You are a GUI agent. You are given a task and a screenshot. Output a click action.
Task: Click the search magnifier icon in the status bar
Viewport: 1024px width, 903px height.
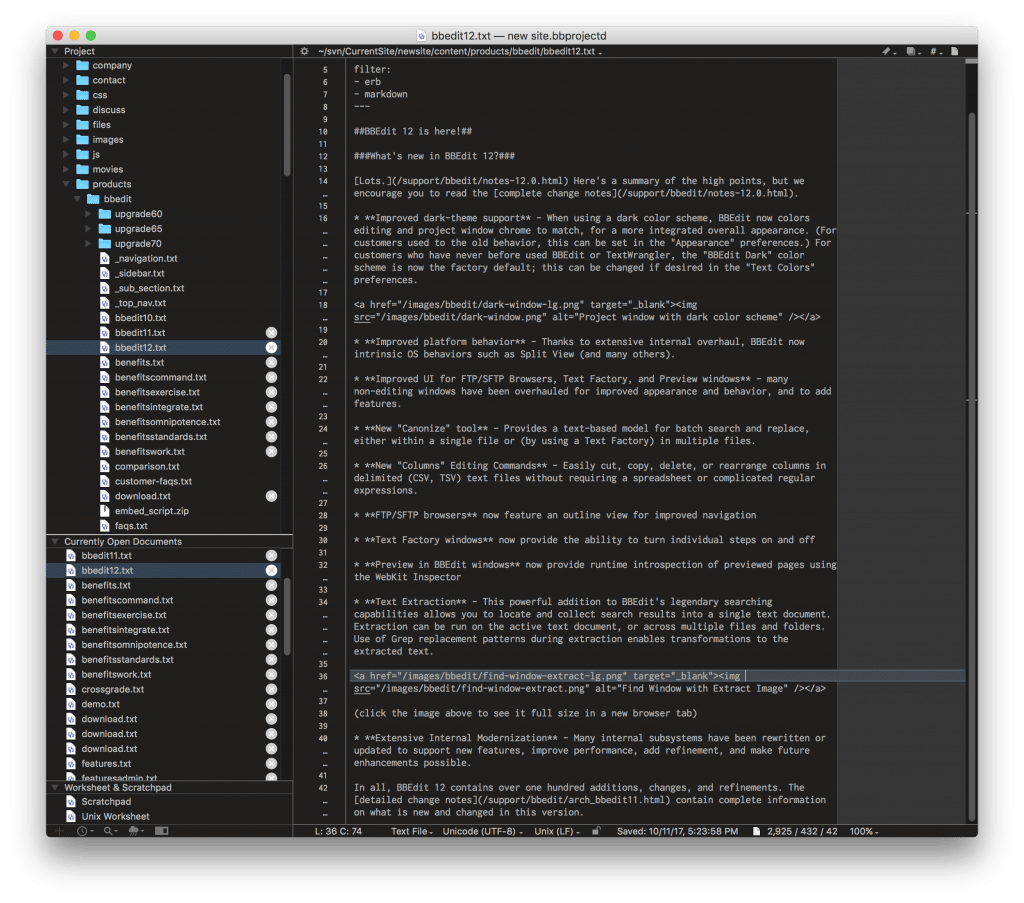108,831
